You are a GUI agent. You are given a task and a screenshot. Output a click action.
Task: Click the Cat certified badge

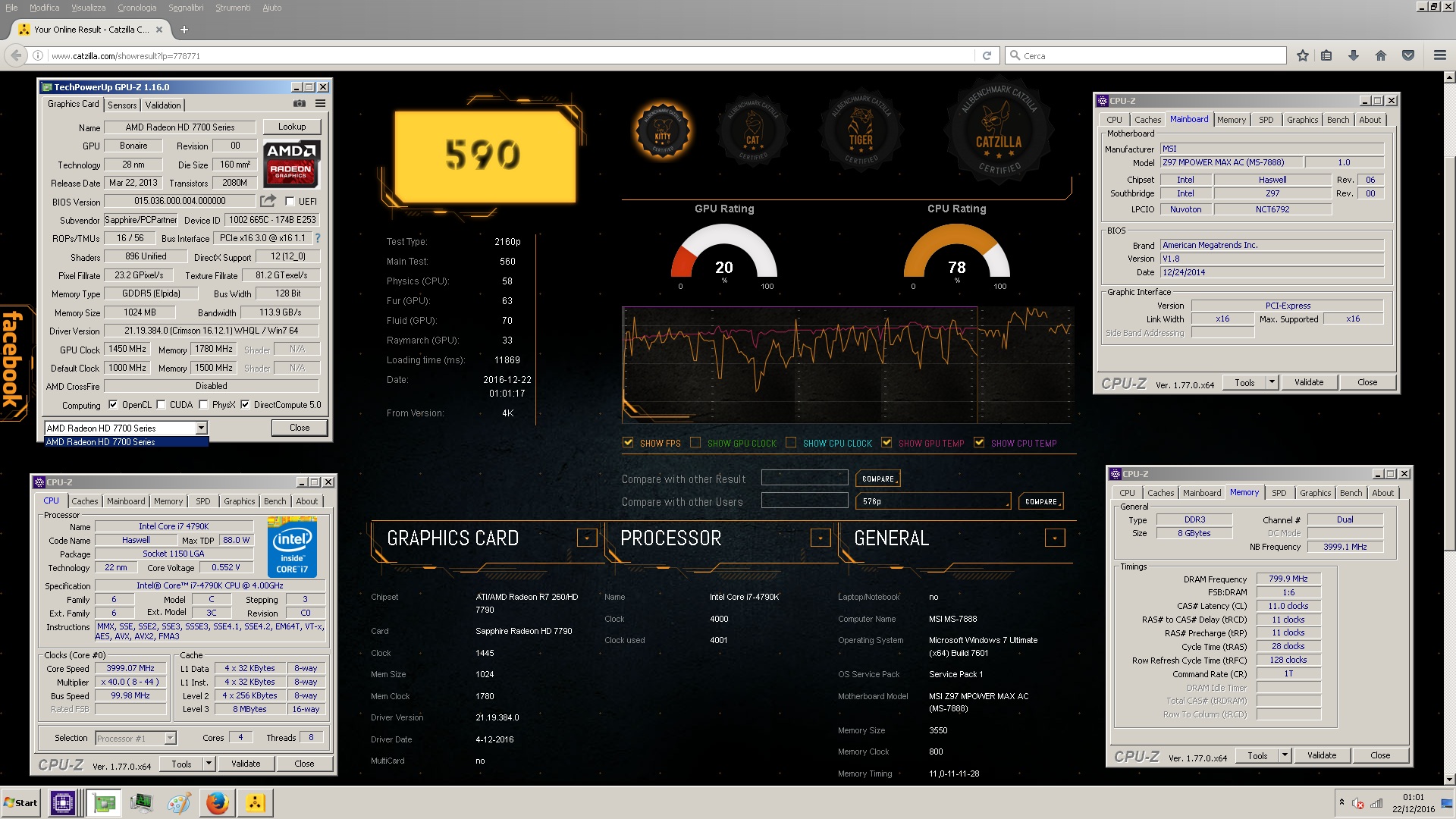(x=753, y=132)
